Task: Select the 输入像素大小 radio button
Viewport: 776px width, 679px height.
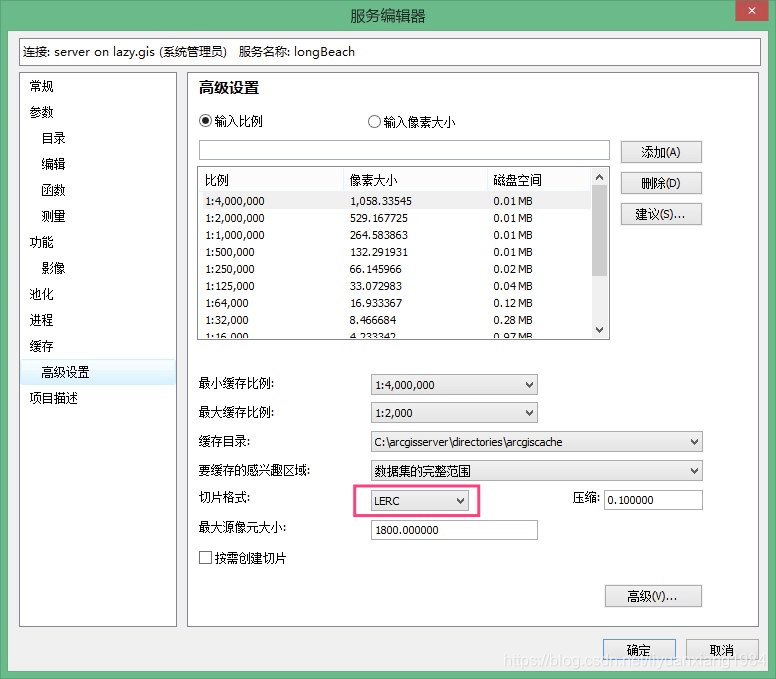Action: [x=374, y=122]
